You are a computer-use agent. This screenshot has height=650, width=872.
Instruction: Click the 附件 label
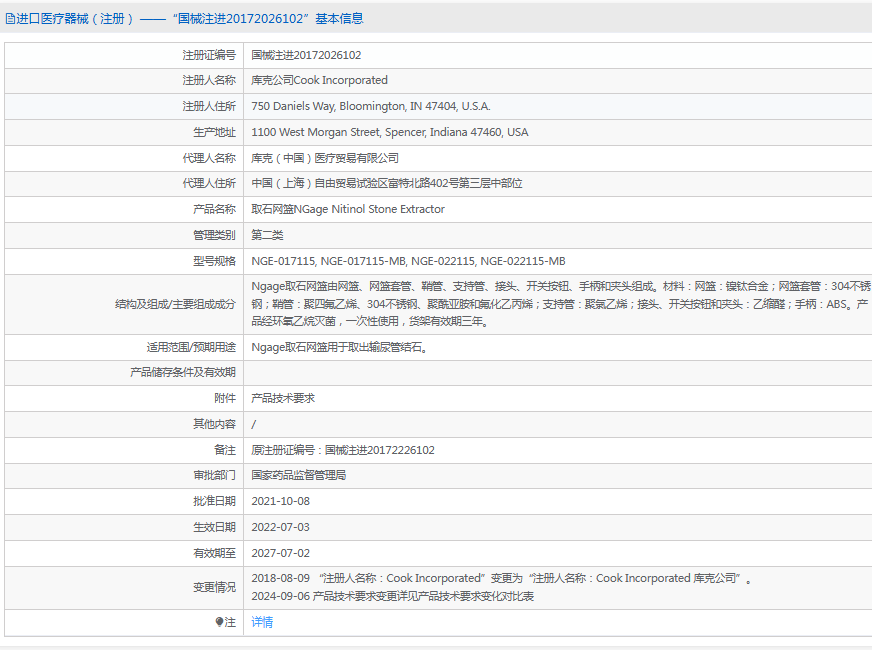[x=225, y=399]
